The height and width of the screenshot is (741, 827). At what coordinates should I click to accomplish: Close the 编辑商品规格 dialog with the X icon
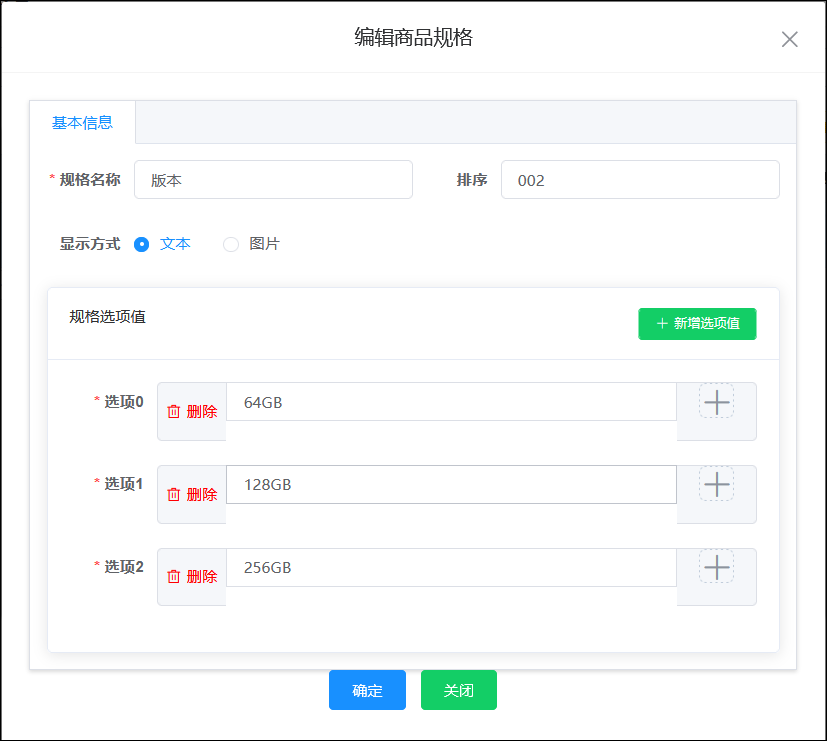[x=789, y=39]
